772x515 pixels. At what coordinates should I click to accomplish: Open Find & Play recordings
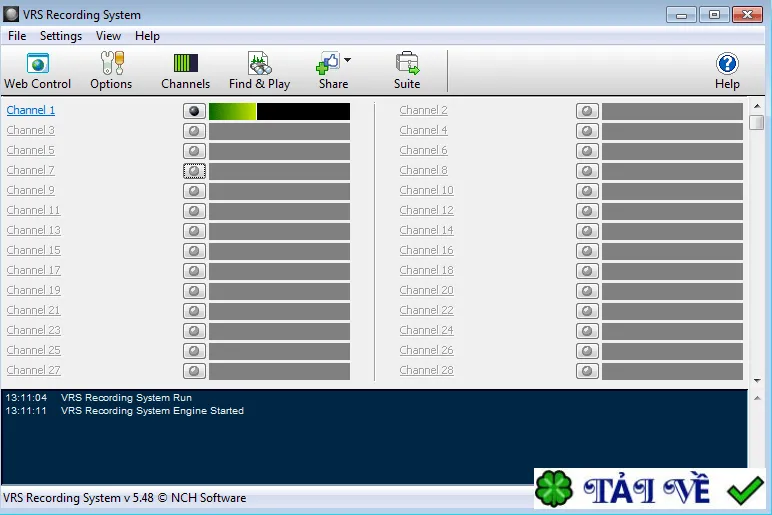click(x=259, y=63)
